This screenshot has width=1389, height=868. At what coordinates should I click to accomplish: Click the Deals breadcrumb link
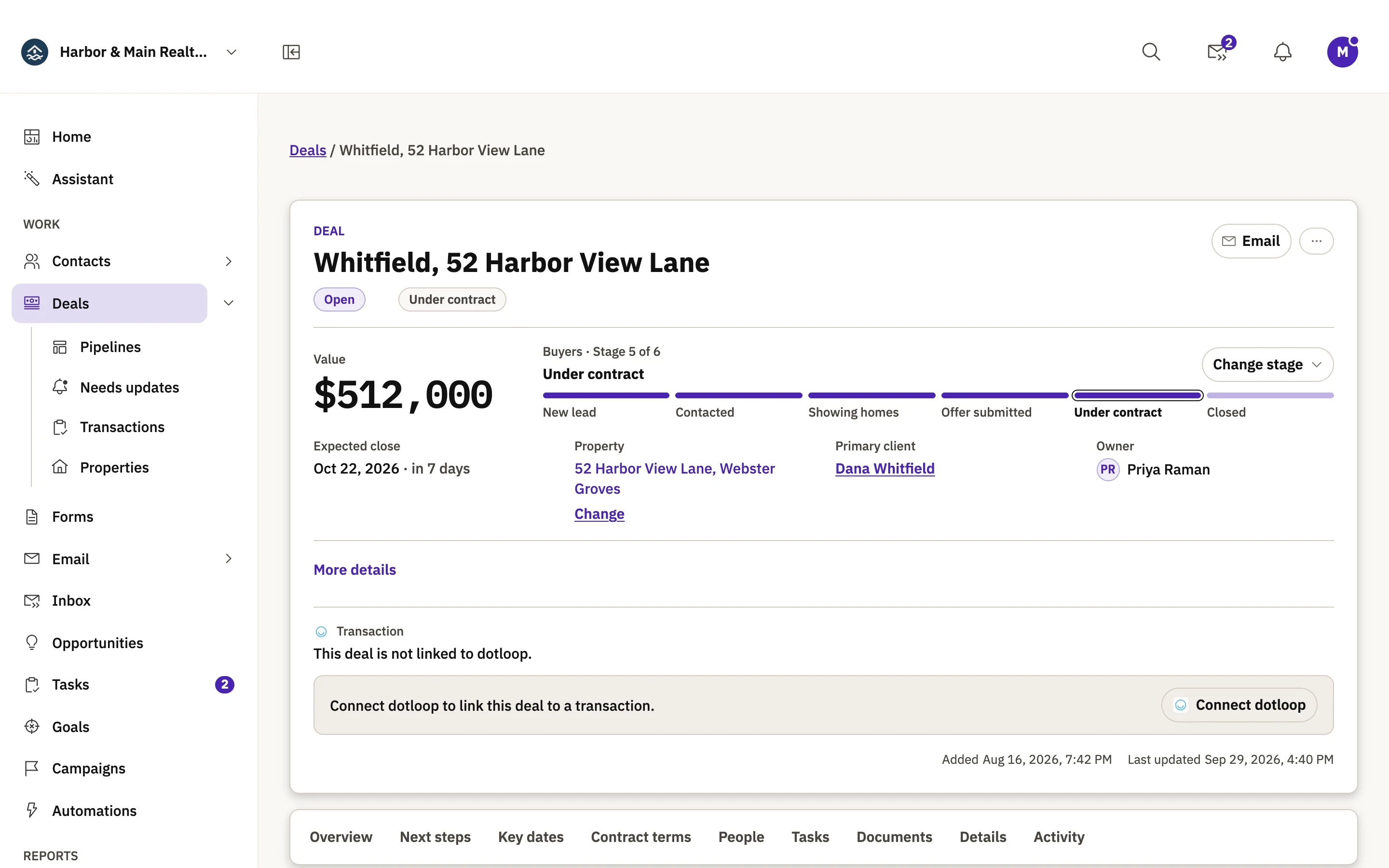tap(308, 150)
